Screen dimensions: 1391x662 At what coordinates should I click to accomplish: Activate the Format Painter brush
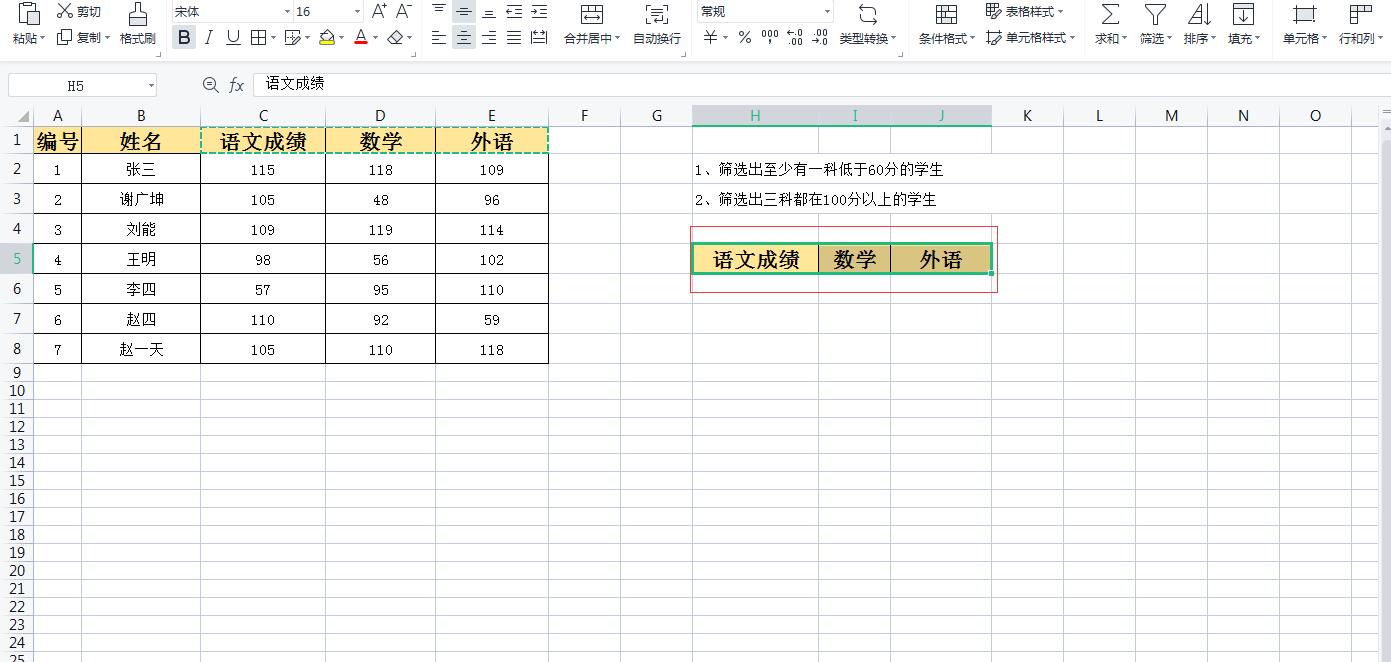click(x=137, y=13)
